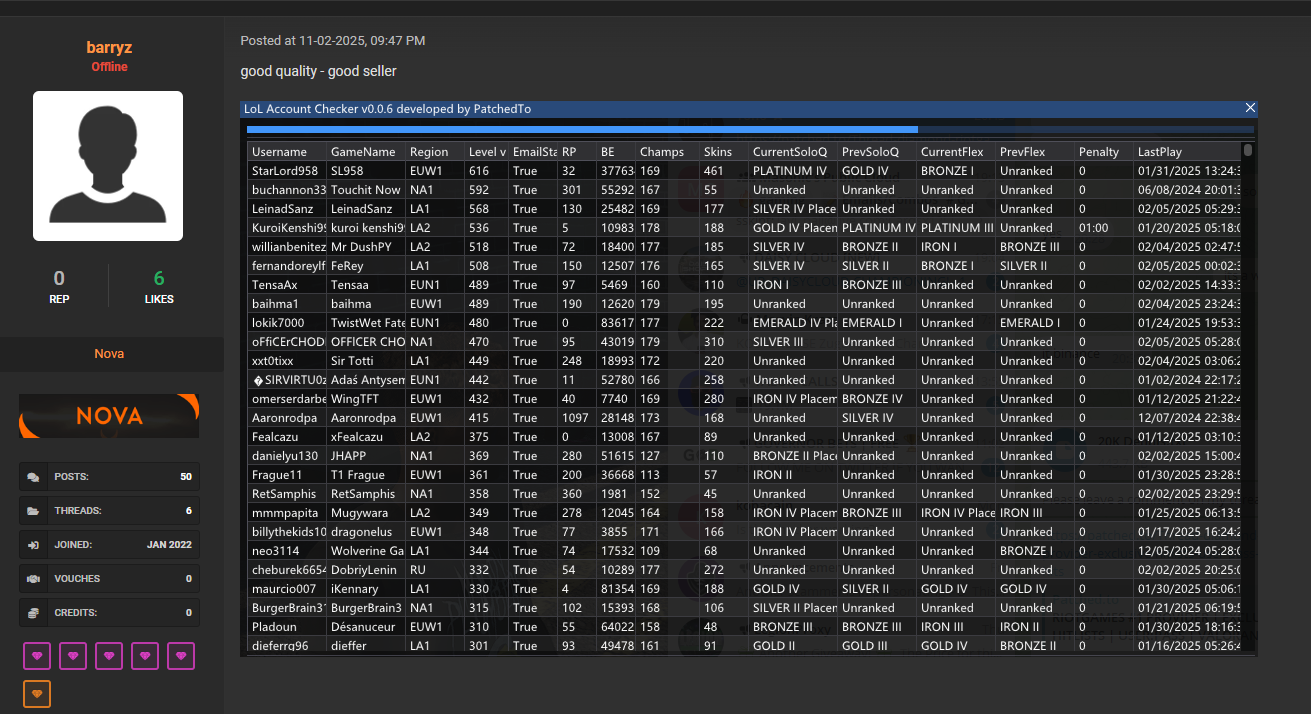This screenshot has height=714, width=1311.
Task: Close the LoL Account Checker window
Action: (1249, 108)
